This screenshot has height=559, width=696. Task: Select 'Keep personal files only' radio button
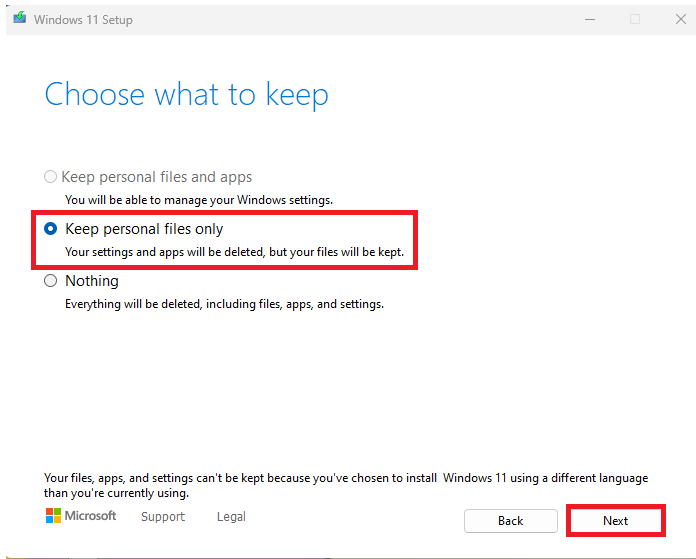(x=51, y=229)
